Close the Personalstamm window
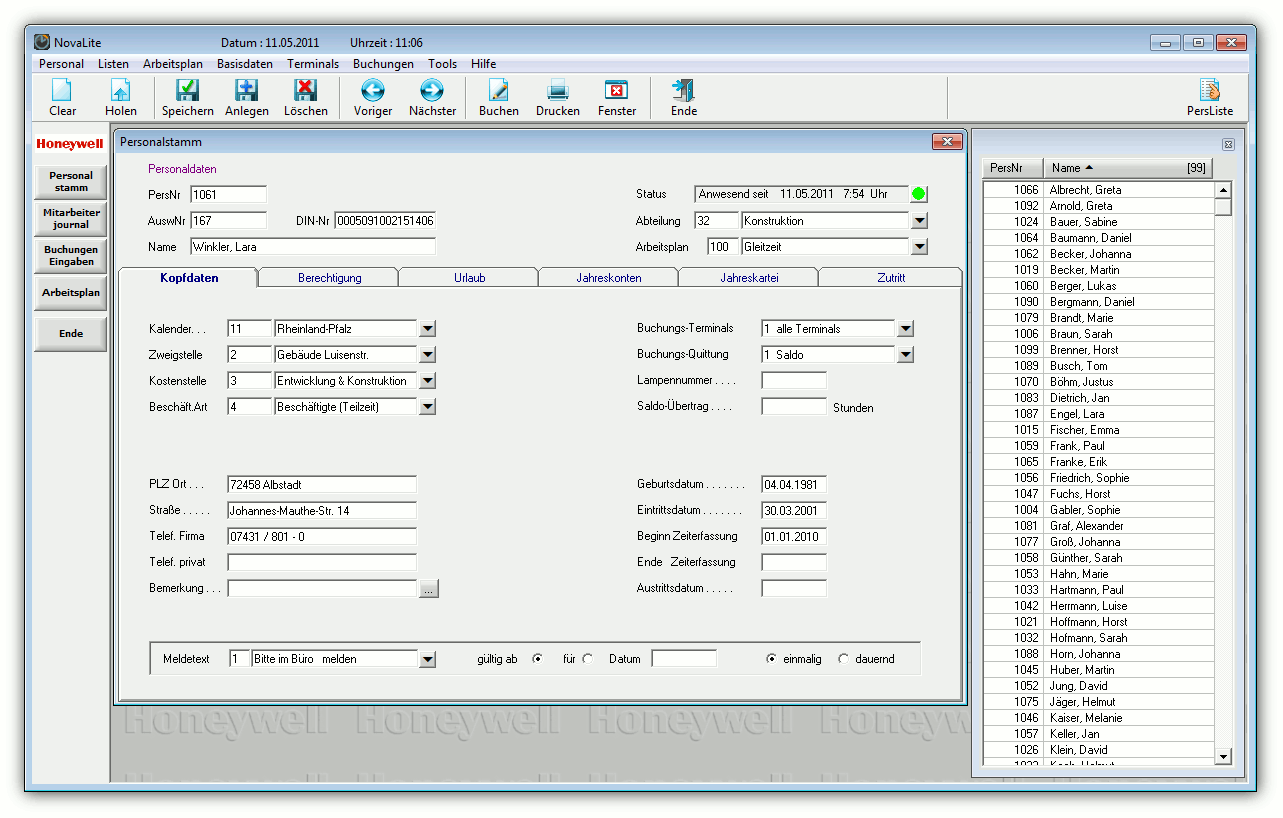This screenshot has width=1283, height=818. point(946,142)
